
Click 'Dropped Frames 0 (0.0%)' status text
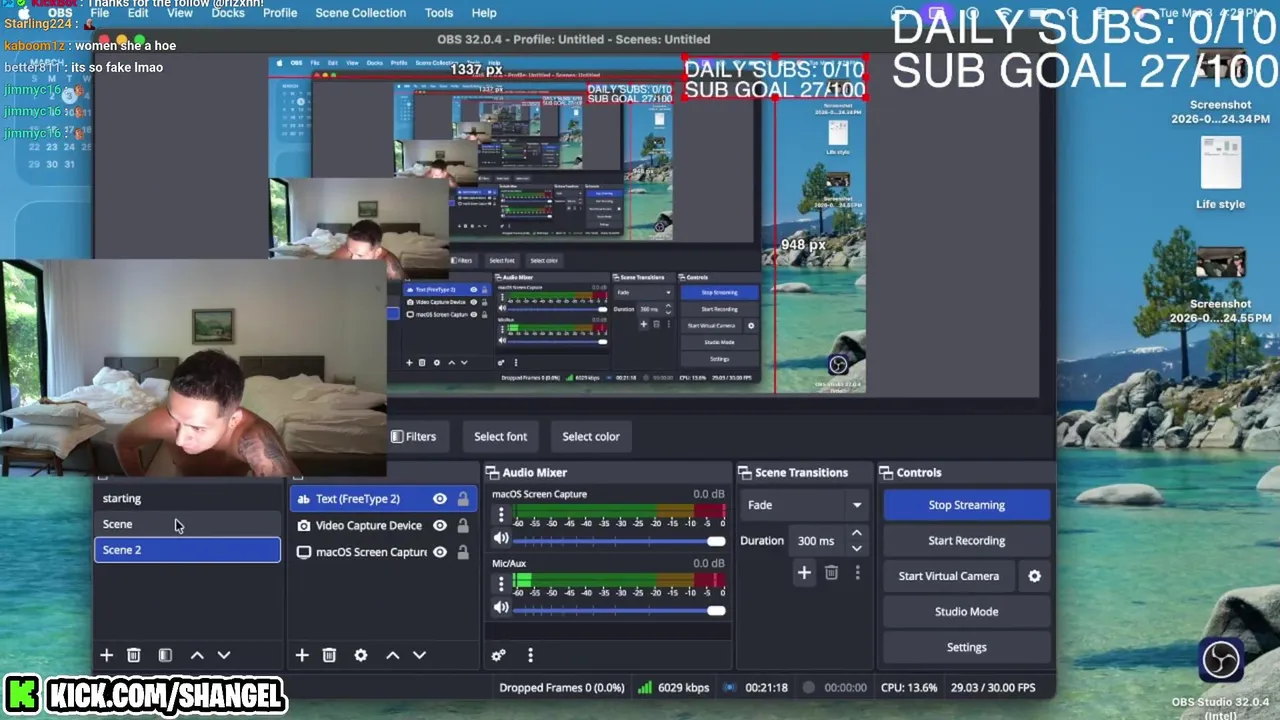(562, 688)
